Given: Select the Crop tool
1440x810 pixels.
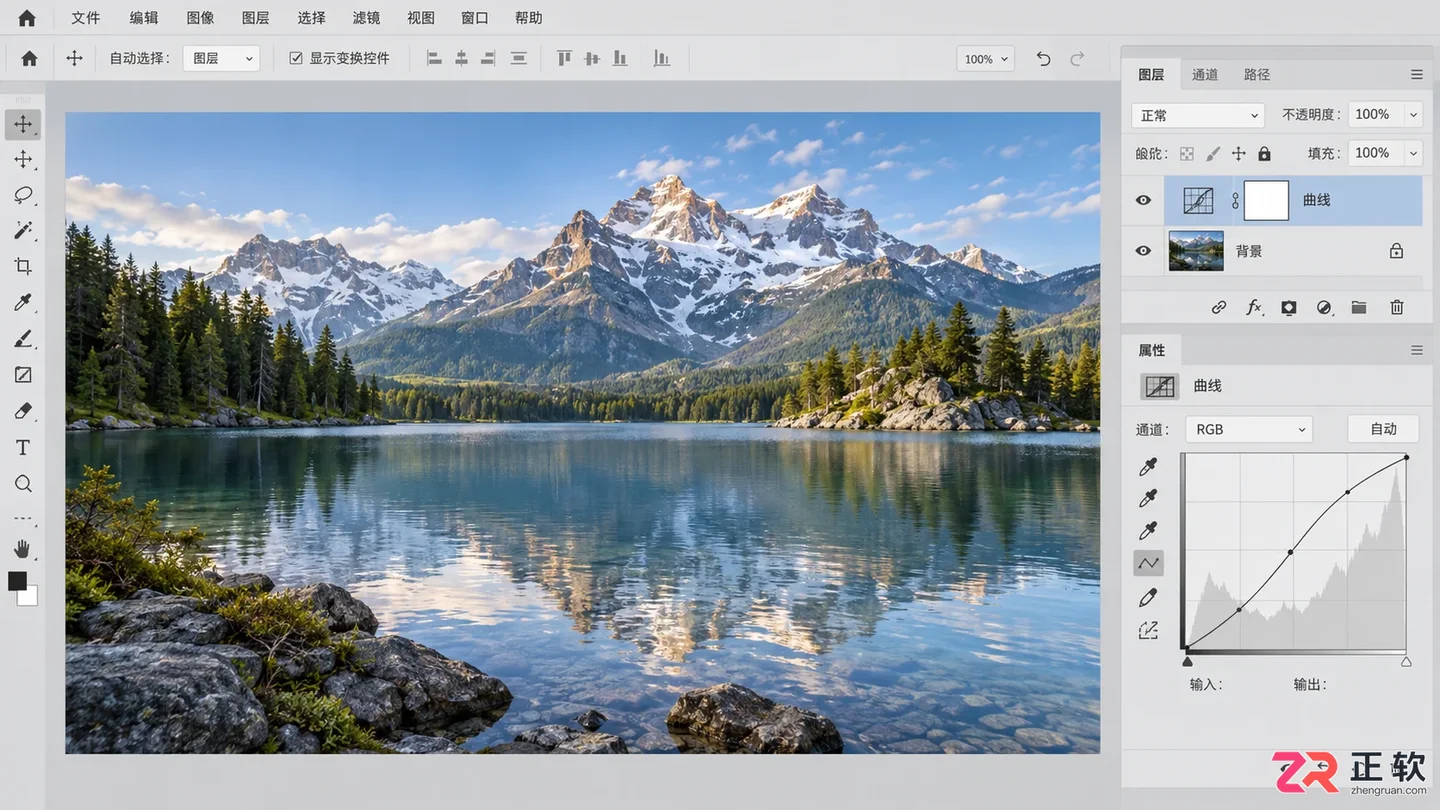Looking at the screenshot, I should click(x=23, y=266).
